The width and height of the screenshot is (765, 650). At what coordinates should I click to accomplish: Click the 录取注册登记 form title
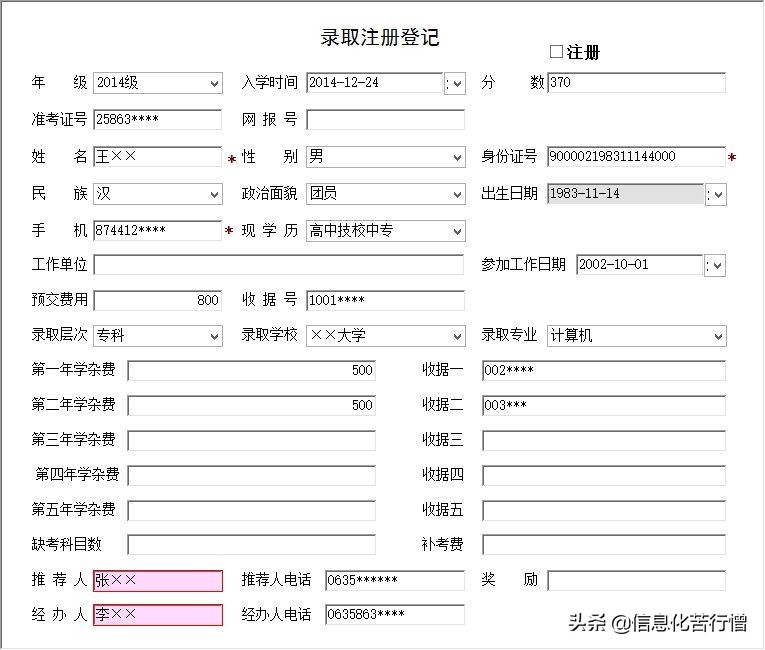tap(380, 38)
